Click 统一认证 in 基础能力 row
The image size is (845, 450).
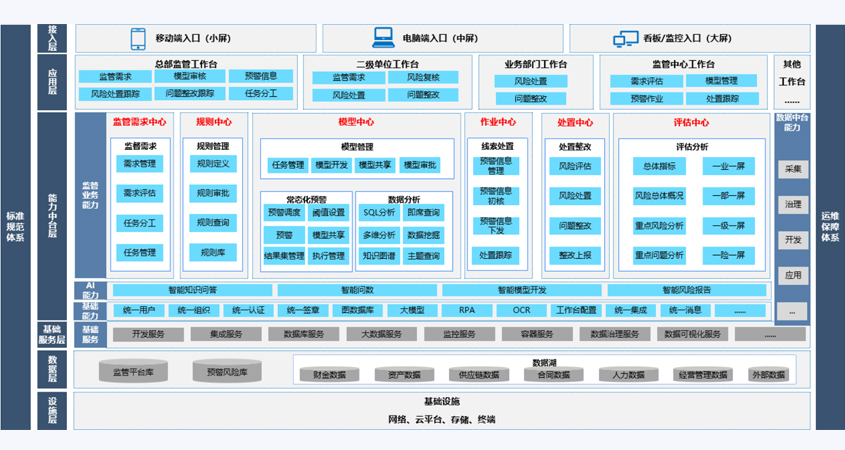pos(248,310)
